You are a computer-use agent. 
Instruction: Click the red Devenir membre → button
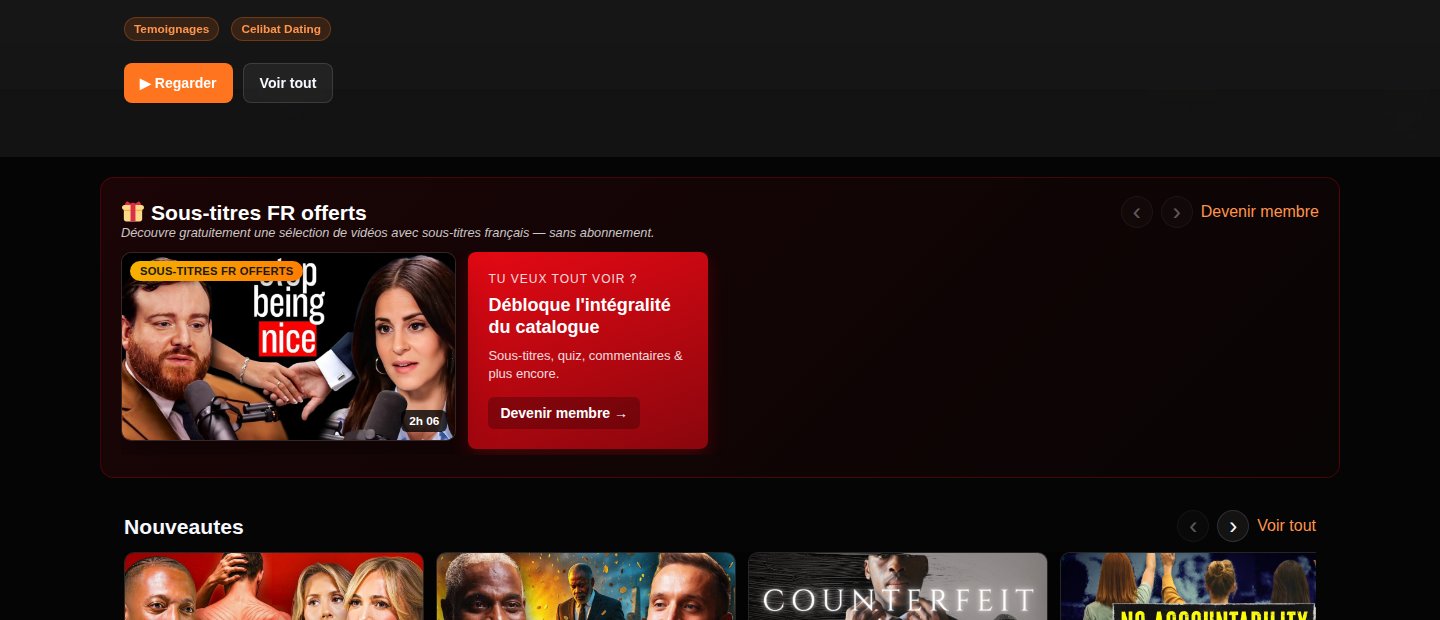click(564, 413)
